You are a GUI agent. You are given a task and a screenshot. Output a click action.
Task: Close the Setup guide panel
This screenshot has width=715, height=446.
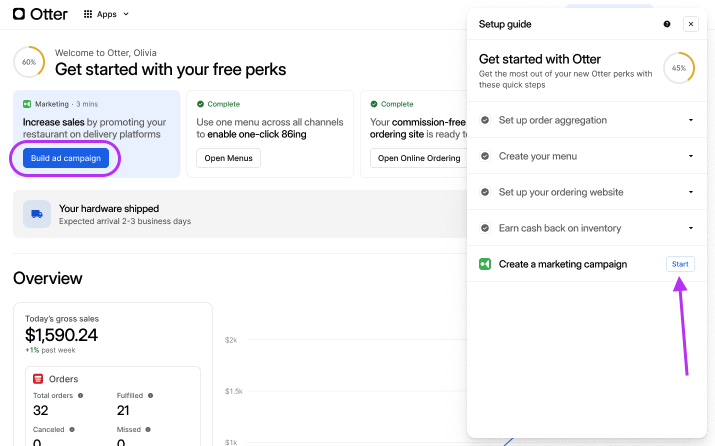pos(691,24)
